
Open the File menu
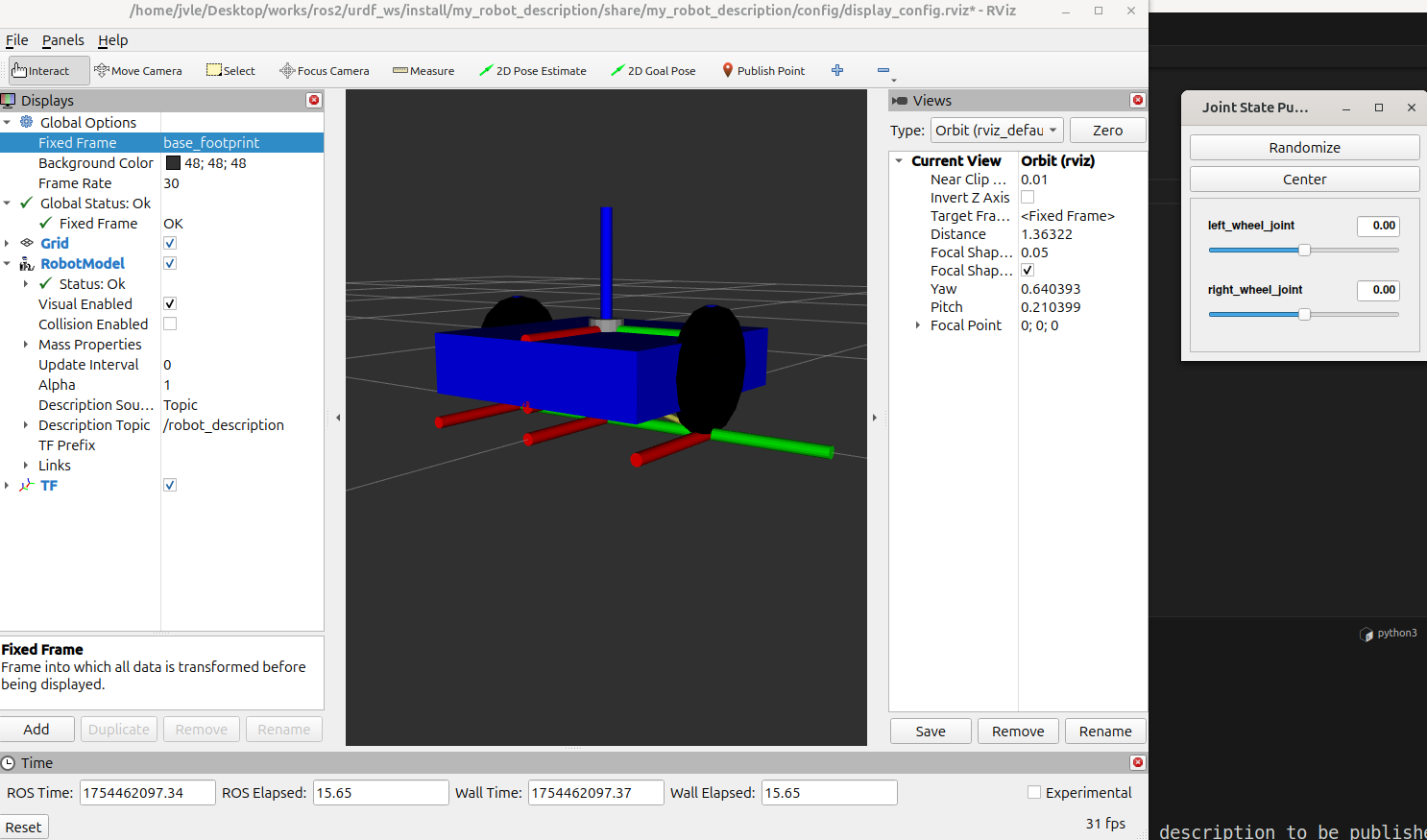tap(17, 40)
